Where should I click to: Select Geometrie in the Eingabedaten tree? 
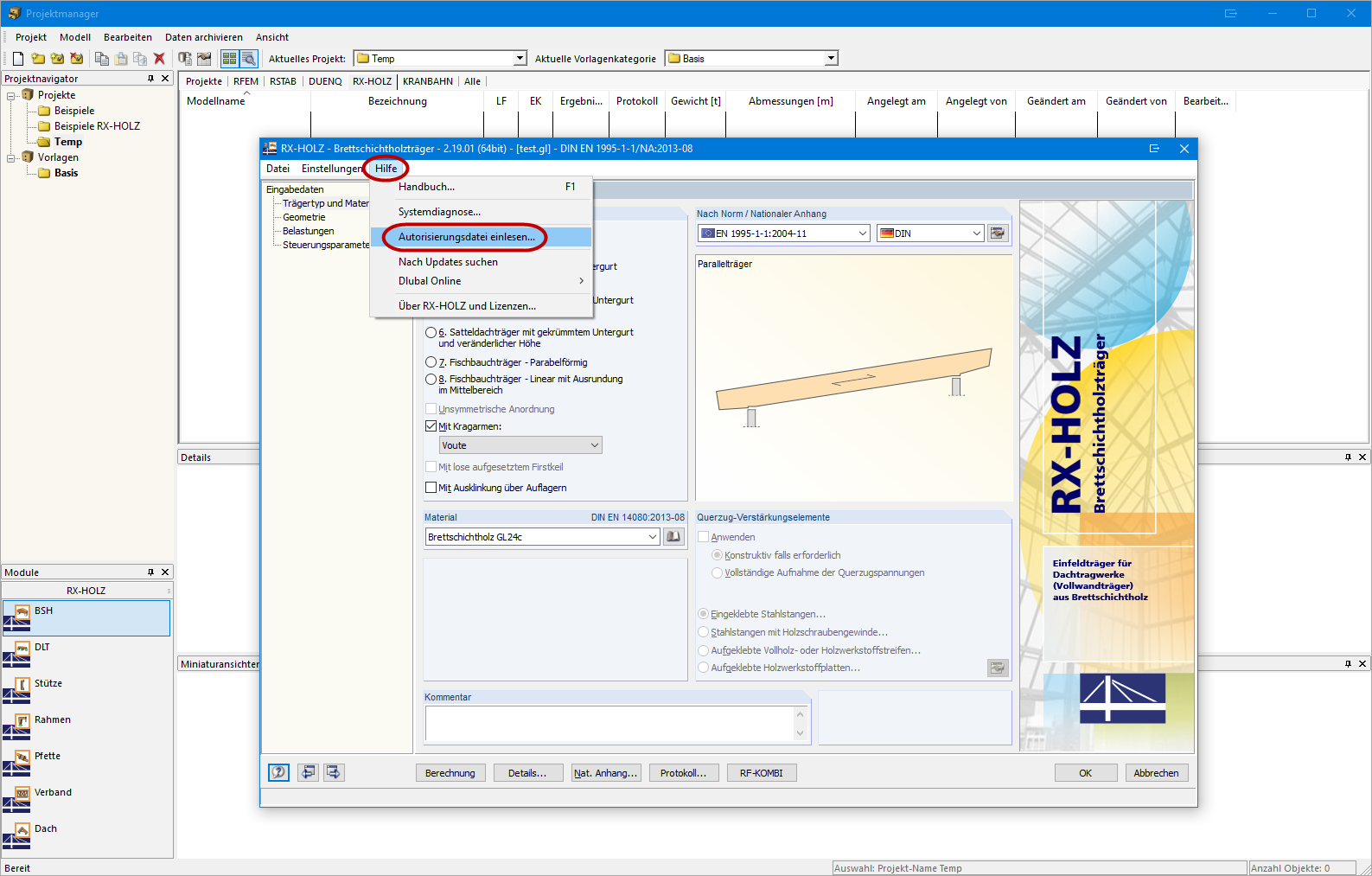tap(304, 217)
